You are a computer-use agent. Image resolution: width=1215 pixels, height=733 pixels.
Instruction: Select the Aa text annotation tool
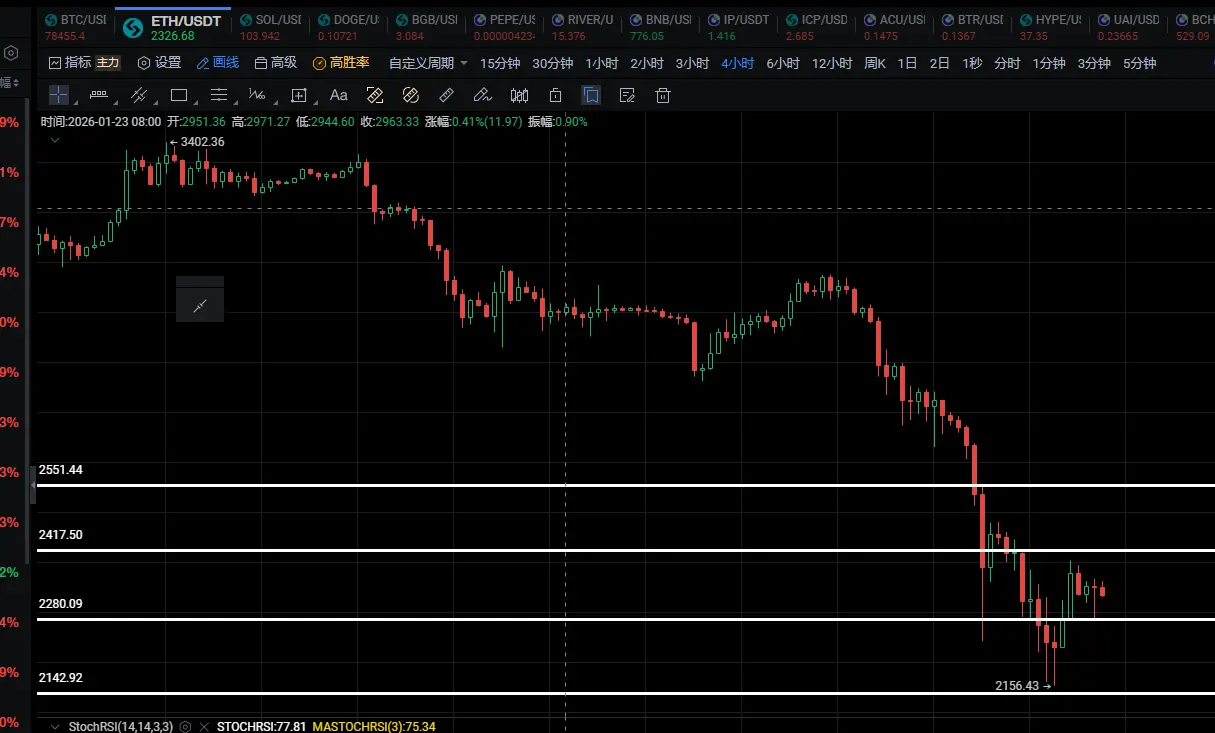(x=338, y=95)
